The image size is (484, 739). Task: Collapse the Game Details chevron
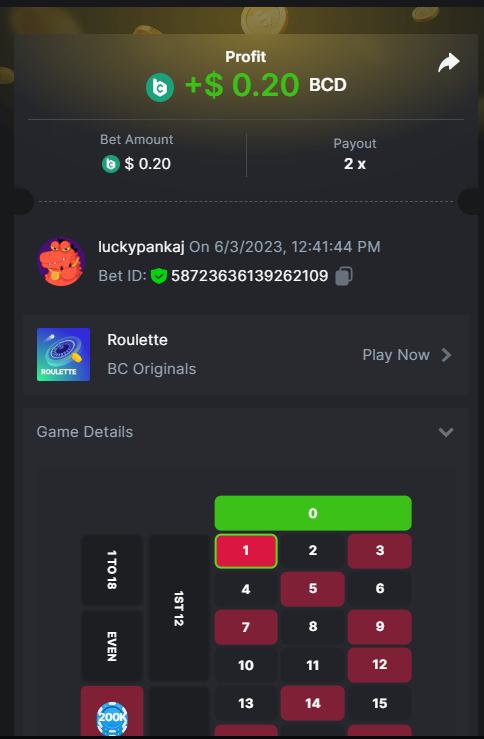pos(446,432)
